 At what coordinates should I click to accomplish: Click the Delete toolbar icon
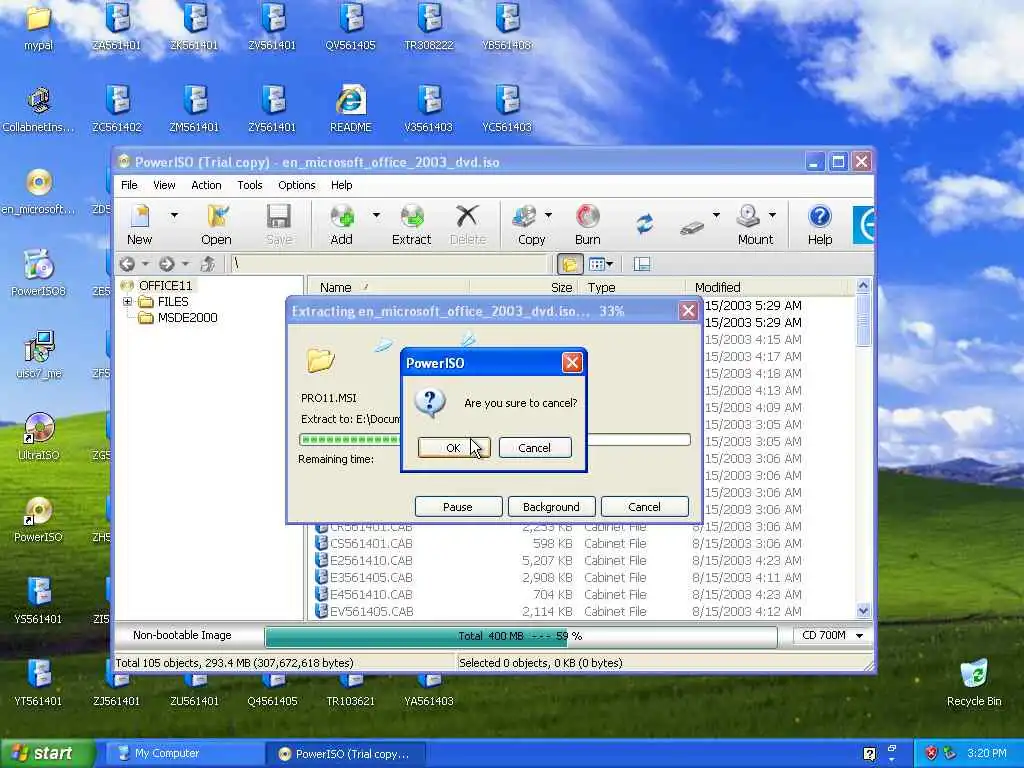(x=468, y=224)
